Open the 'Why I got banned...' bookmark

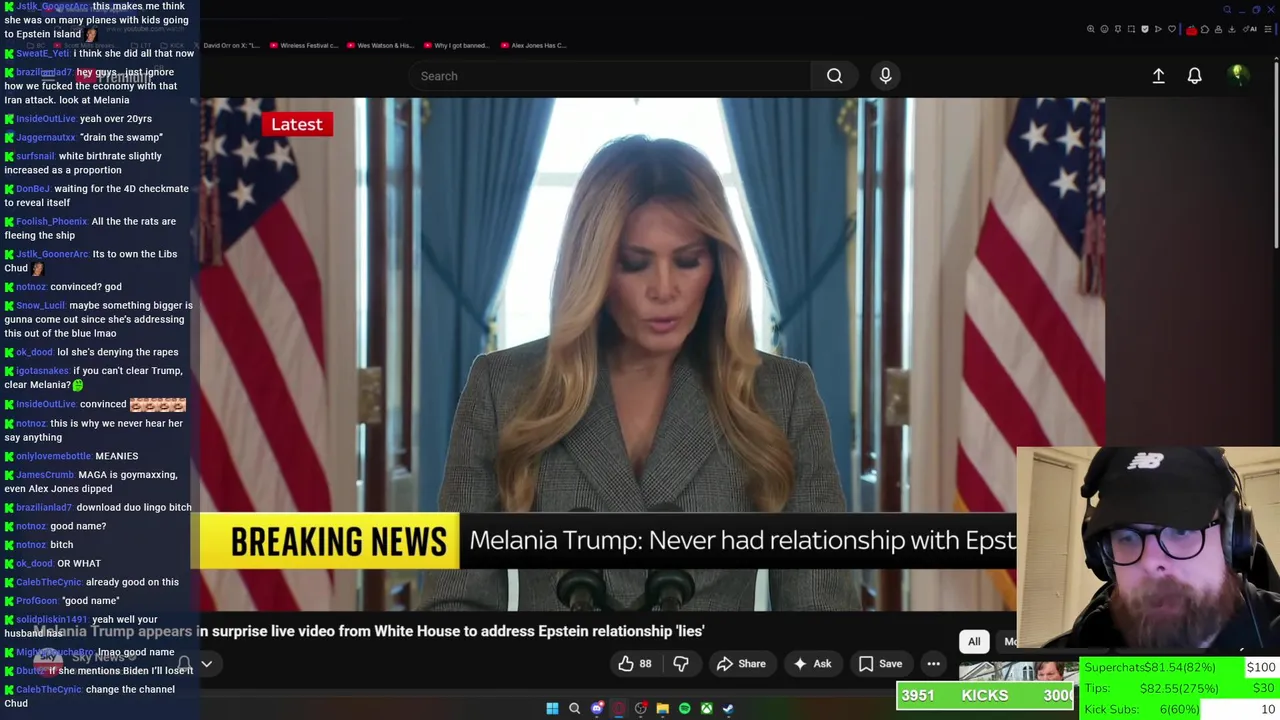455,45
